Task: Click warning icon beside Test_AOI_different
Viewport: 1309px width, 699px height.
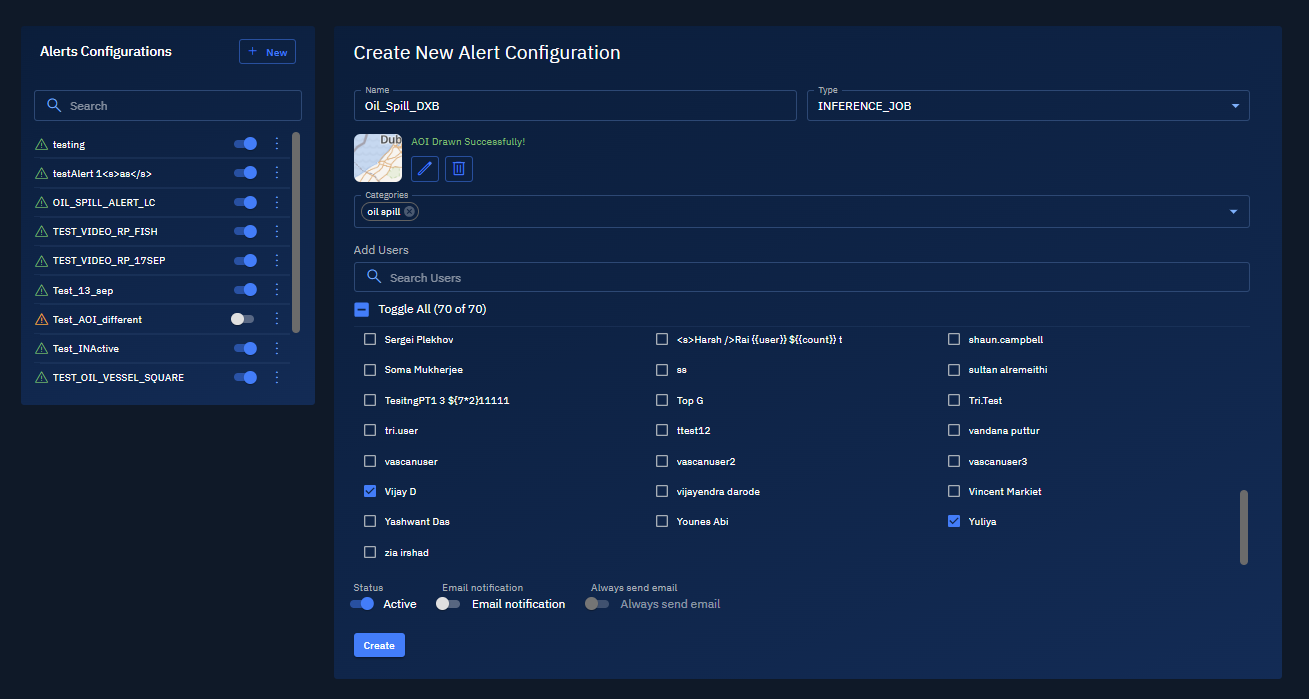Action: [42, 319]
